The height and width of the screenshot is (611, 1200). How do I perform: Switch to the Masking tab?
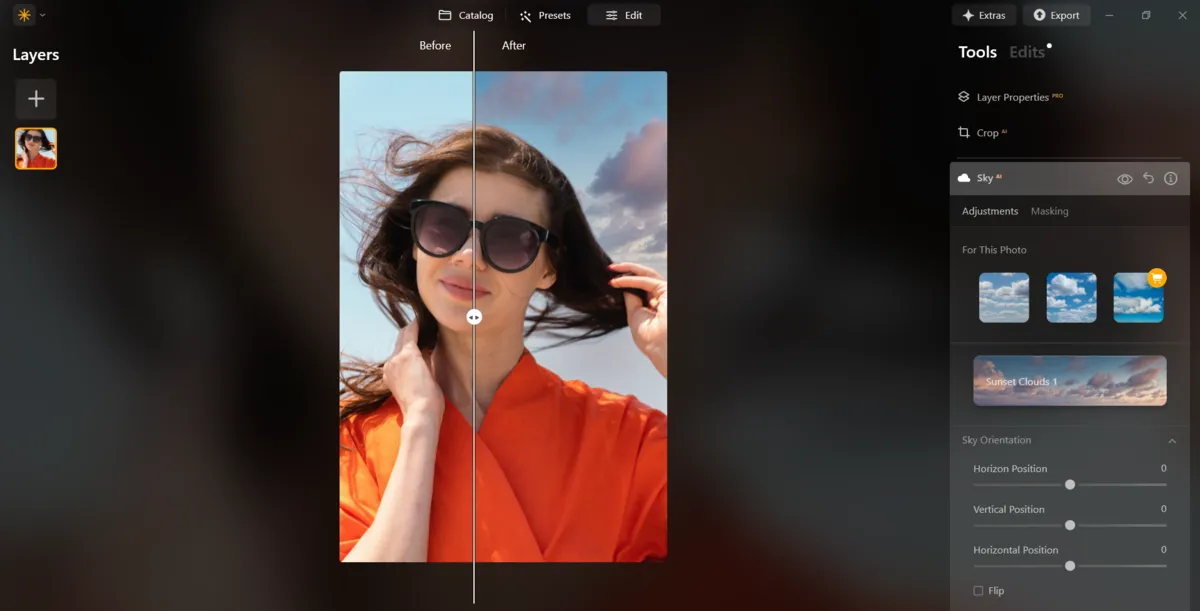click(x=1050, y=211)
